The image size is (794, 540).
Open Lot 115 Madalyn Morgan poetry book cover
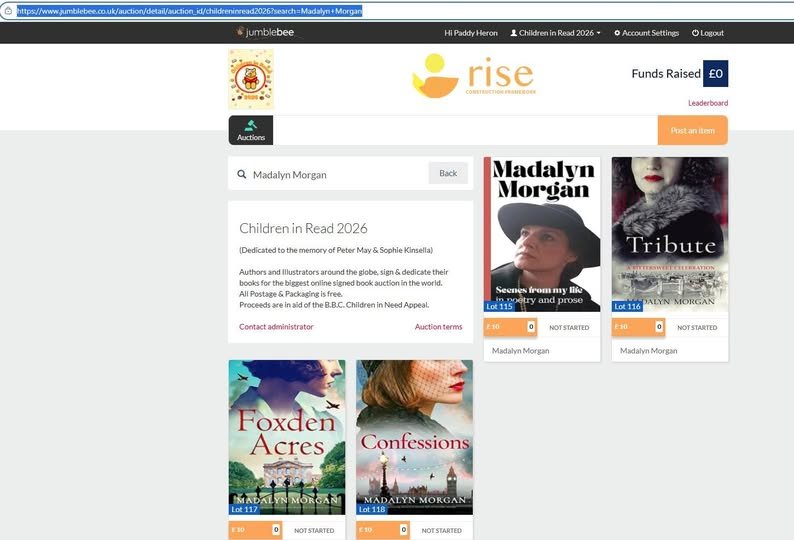click(542, 234)
